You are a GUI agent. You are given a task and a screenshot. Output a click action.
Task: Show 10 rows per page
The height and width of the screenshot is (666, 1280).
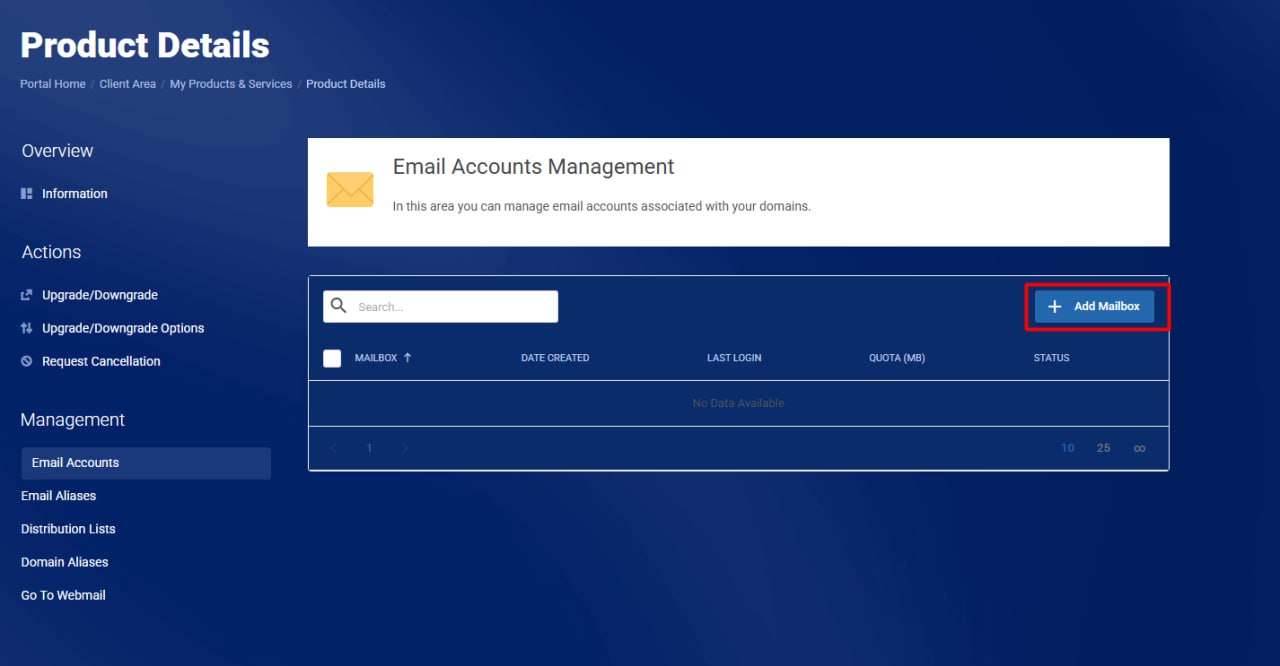coord(1068,448)
